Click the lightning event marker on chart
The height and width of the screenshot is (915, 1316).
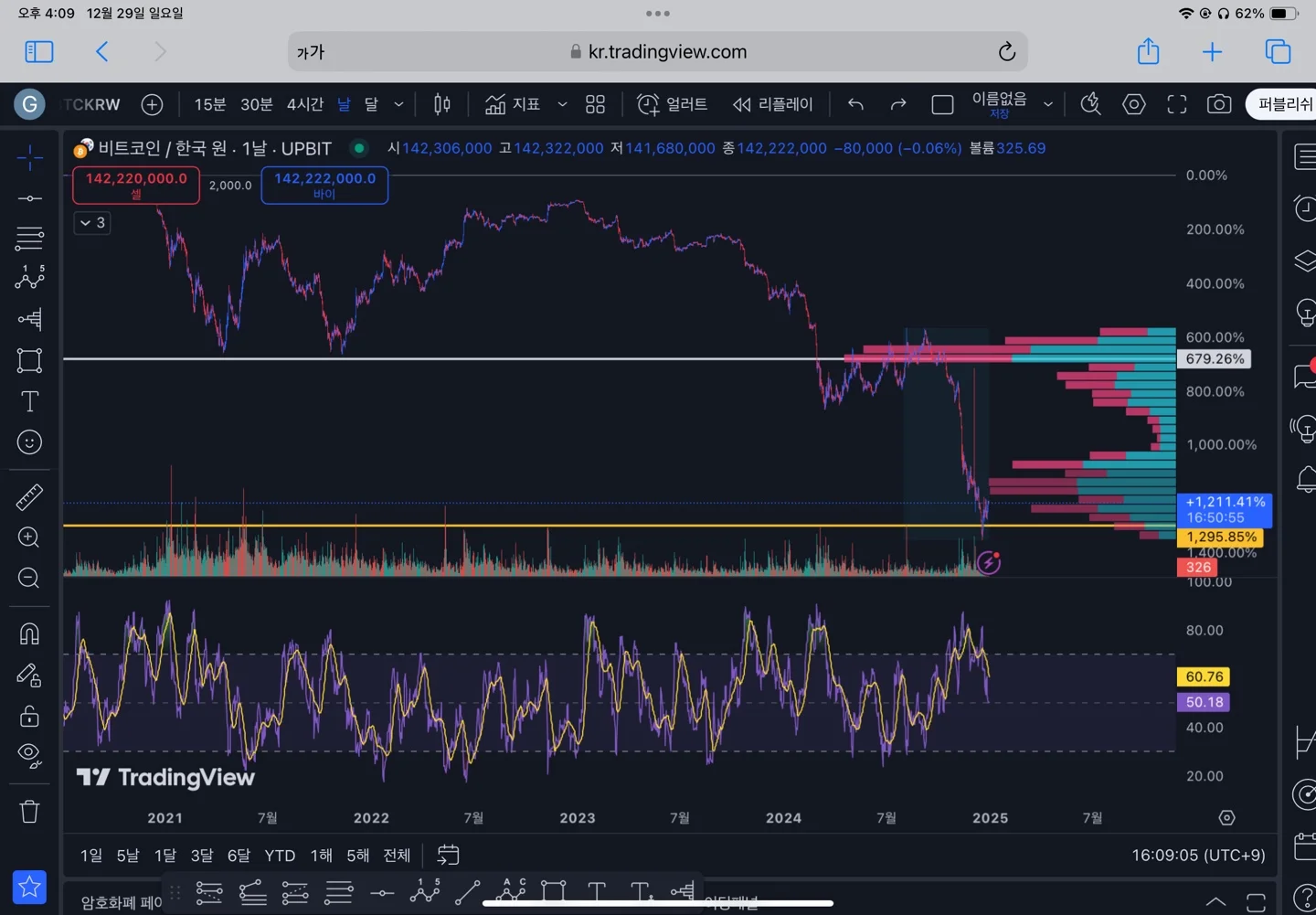(x=989, y=562)
